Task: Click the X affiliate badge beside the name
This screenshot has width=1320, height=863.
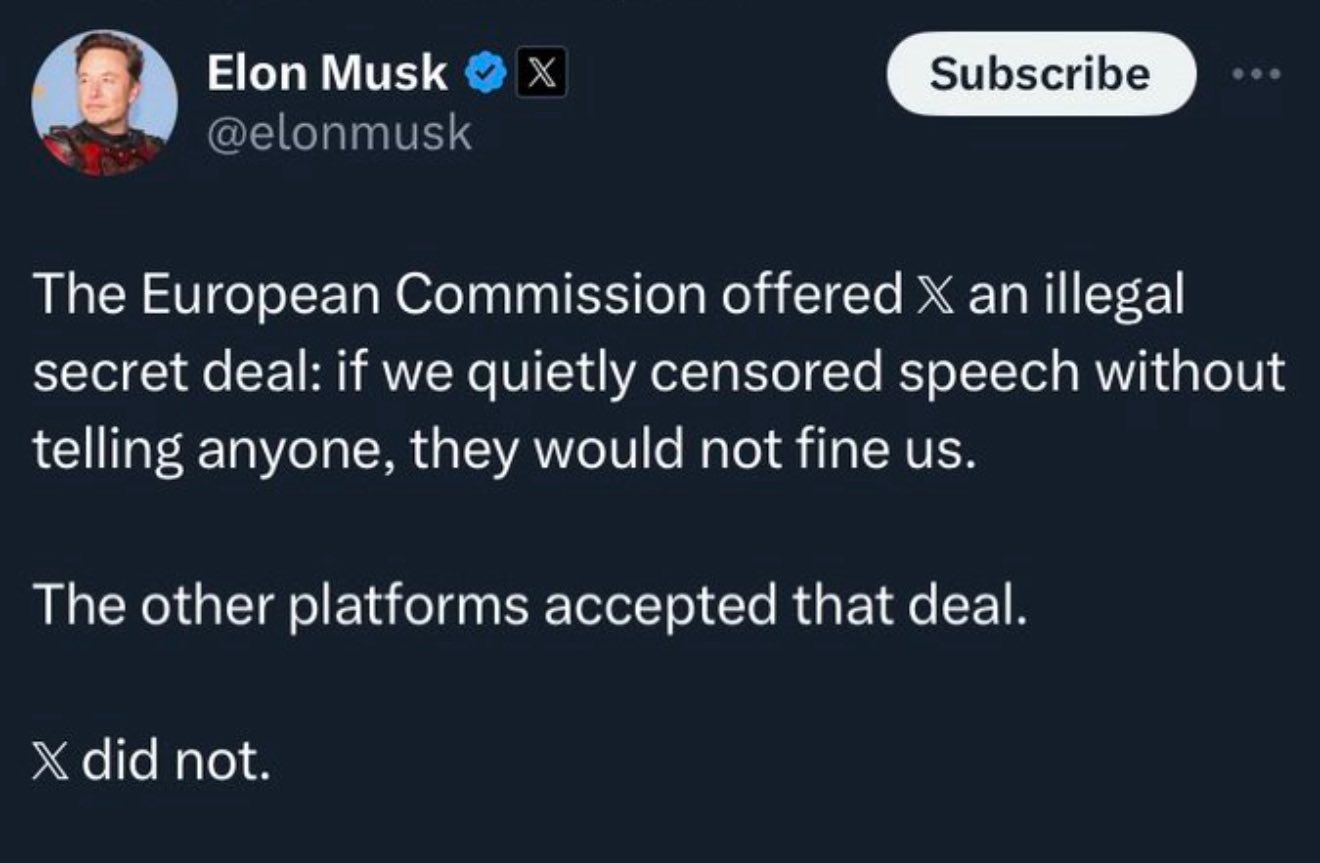Action: pyautogui.click(x=541, y=75)
